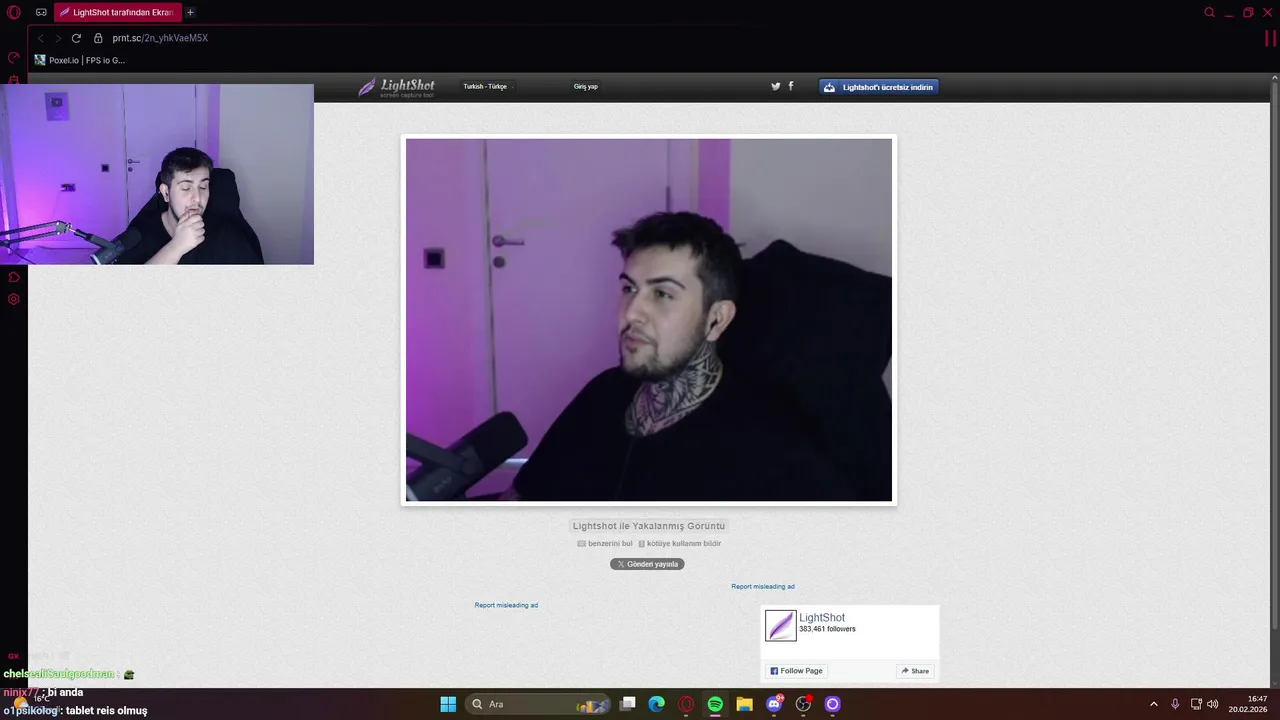The height and width of the screenshot is (720, 1280).
Task: Open the Poxel.io bookmark
Action: [80, 60]
